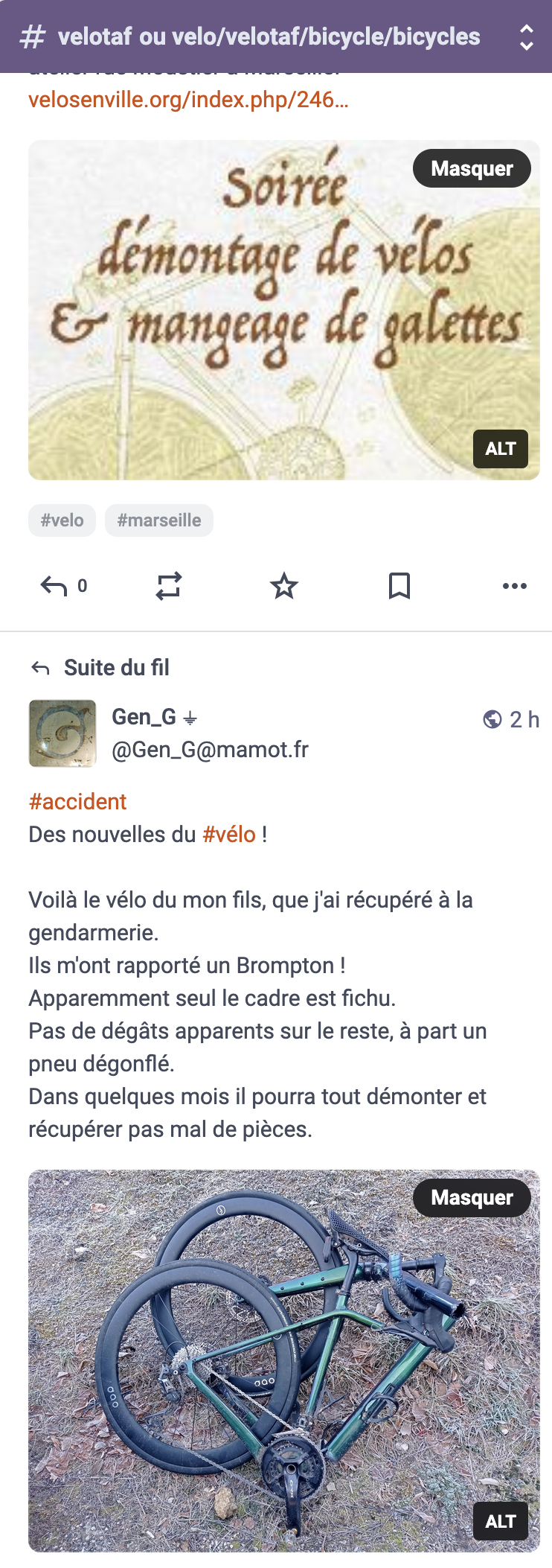Follow the velosenville.org link

tap(188, 100)
